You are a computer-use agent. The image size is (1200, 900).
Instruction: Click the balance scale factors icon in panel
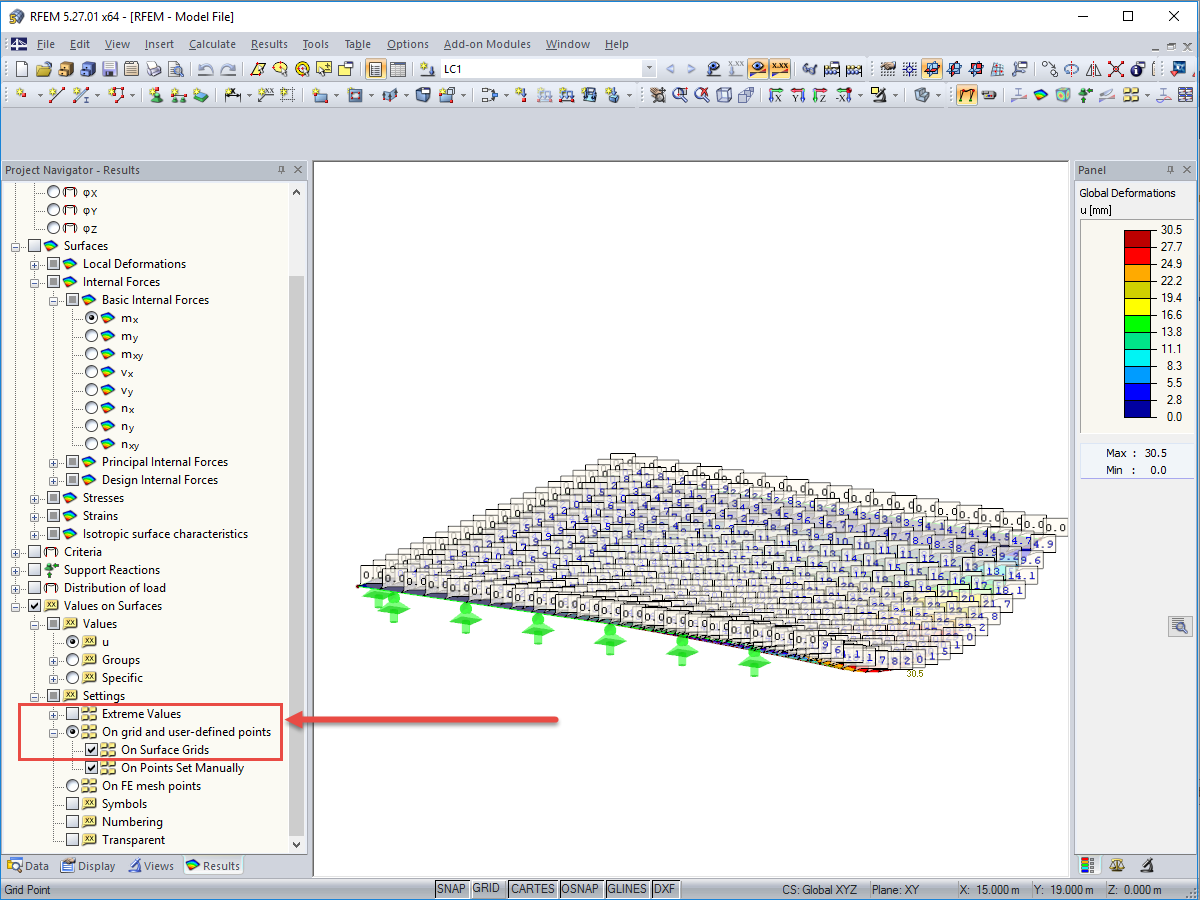[x=1118, y=865]
